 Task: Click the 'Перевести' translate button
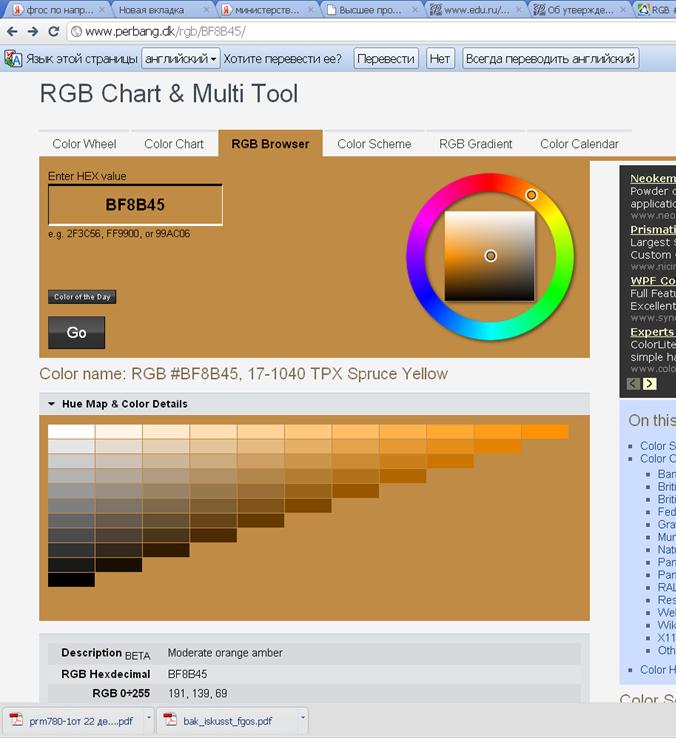point(386,59)
